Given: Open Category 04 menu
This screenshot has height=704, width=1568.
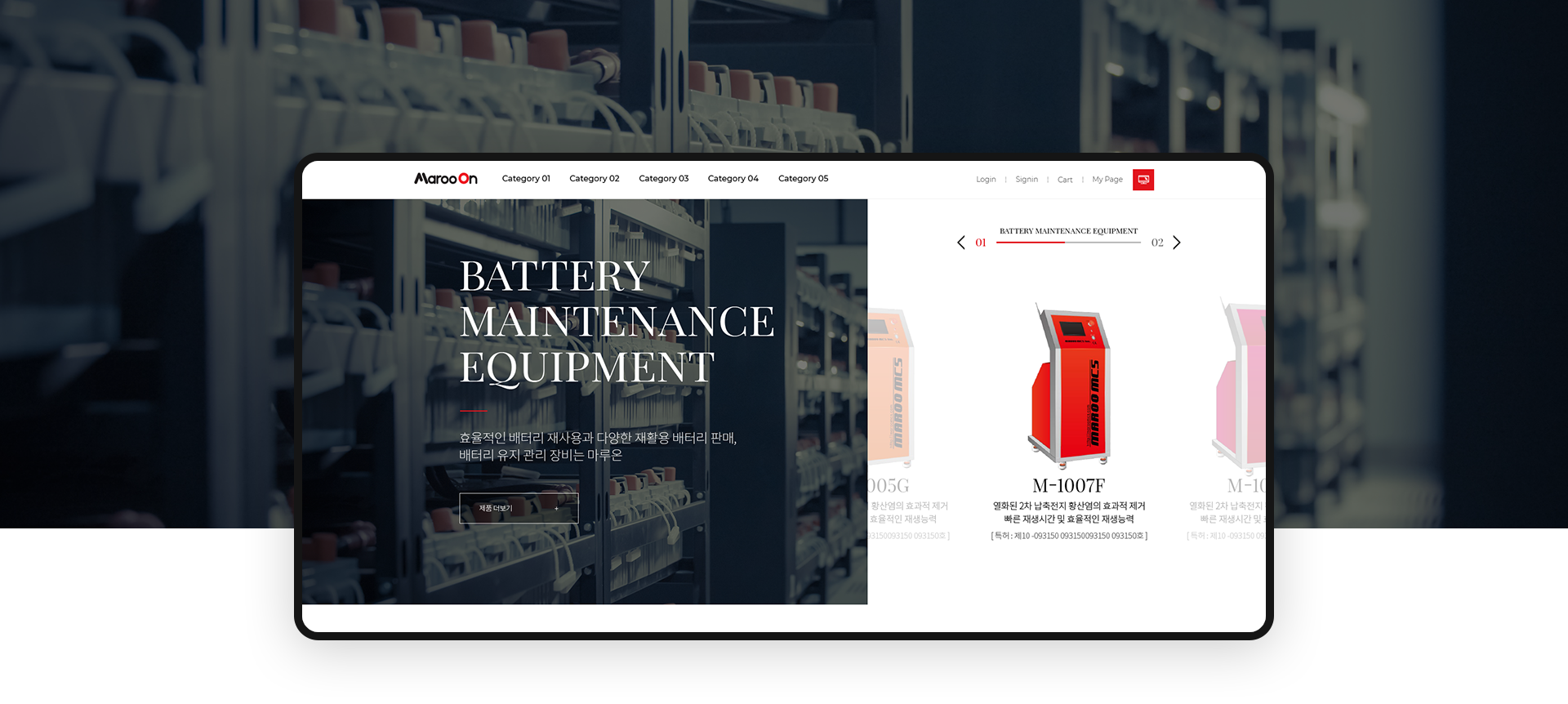Looking at the screenshot, I should click(x=733, y=179).
